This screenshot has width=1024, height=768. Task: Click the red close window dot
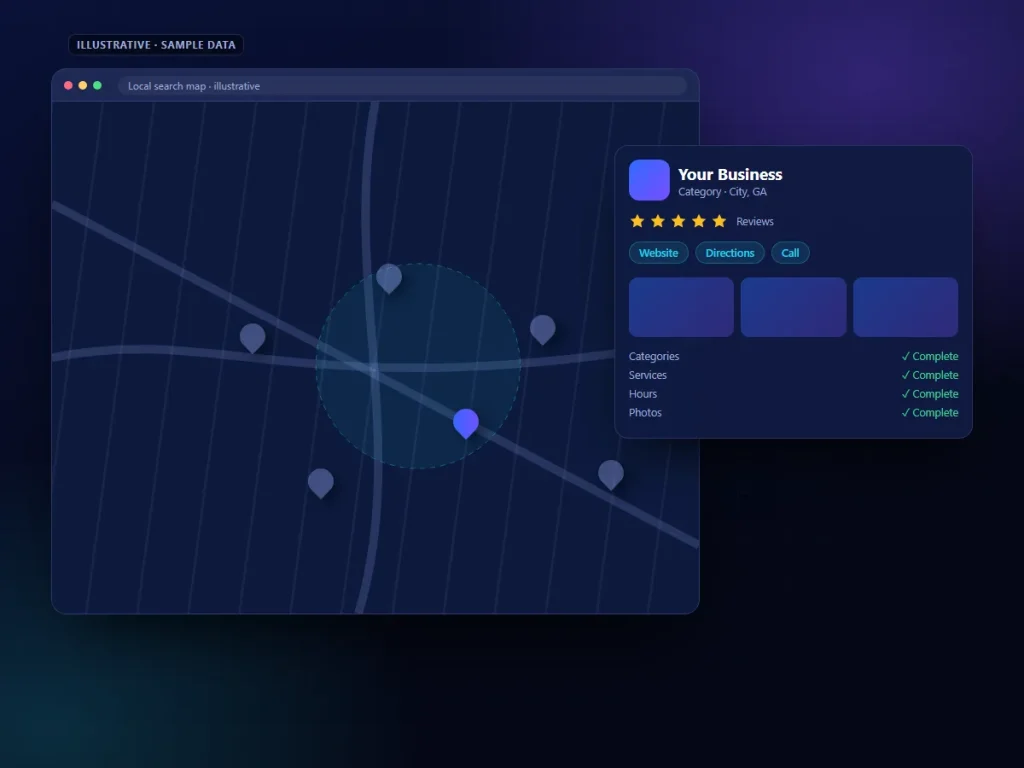point(68,86)
